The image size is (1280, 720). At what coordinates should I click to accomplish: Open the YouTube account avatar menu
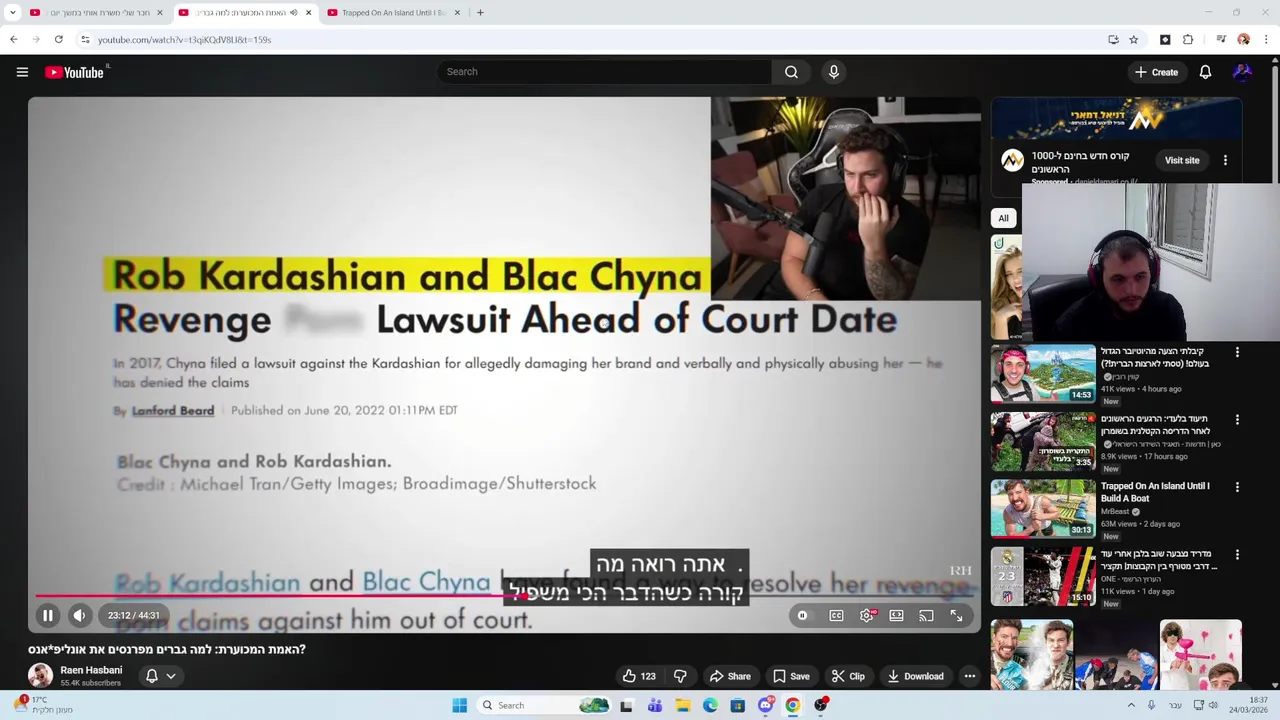point(1242,72)
